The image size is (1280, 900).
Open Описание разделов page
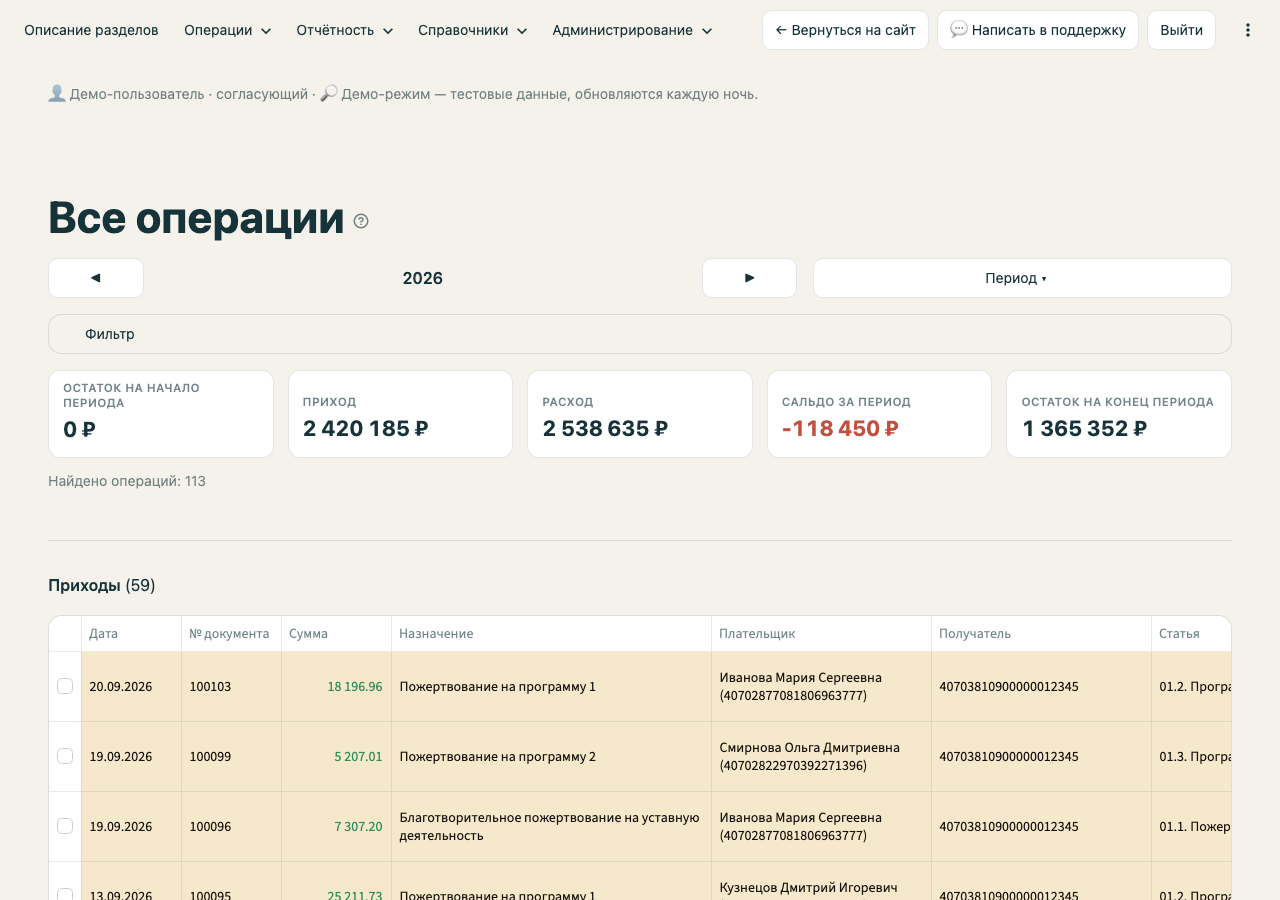[91, 30]
